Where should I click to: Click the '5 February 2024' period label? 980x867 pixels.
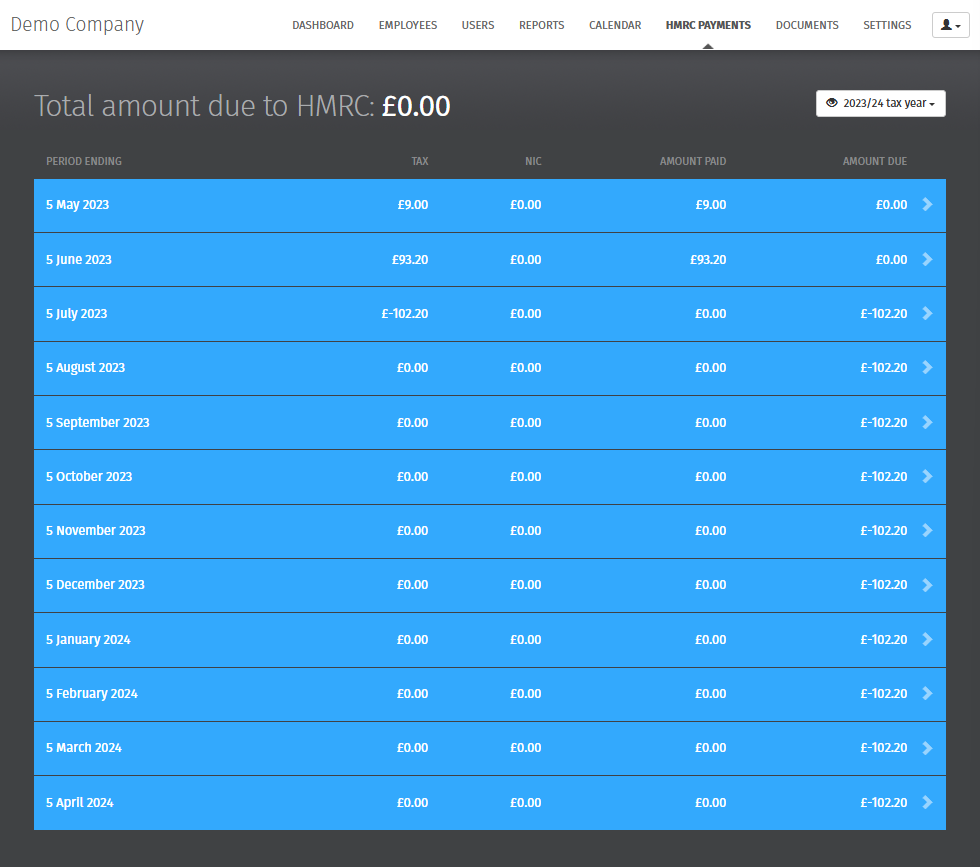point(92,694)
